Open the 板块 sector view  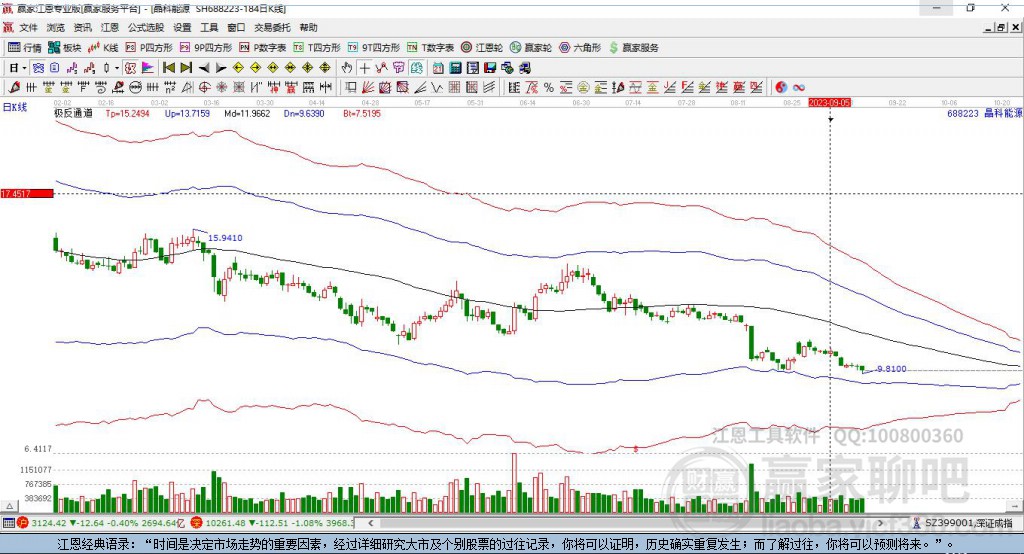point(65,48)
